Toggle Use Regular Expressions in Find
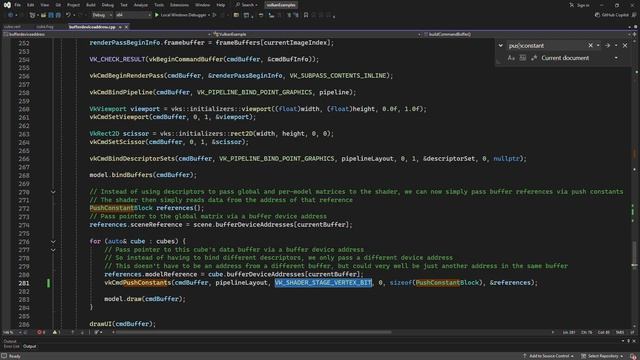 [534, 58]
